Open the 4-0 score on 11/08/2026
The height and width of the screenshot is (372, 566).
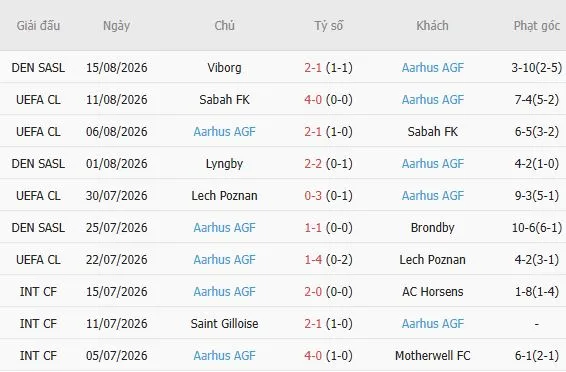coord(313,100)
